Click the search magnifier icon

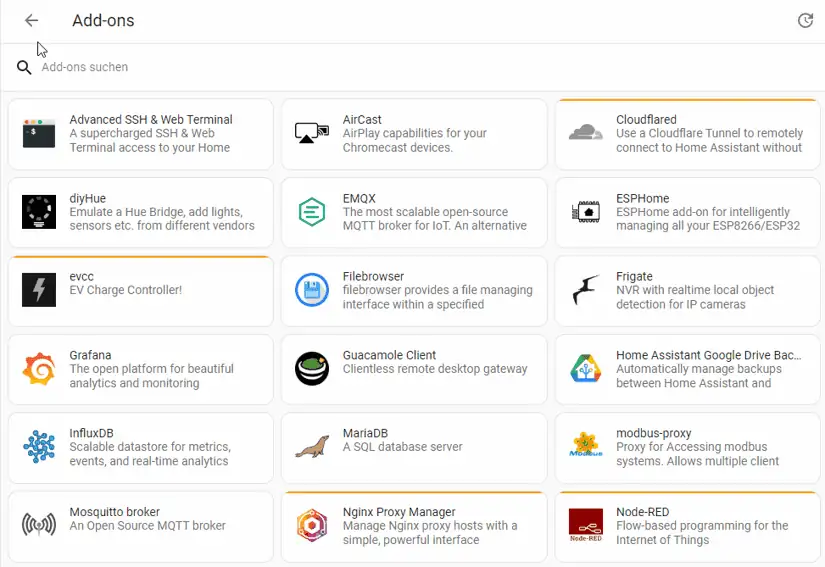coord(25,68)
